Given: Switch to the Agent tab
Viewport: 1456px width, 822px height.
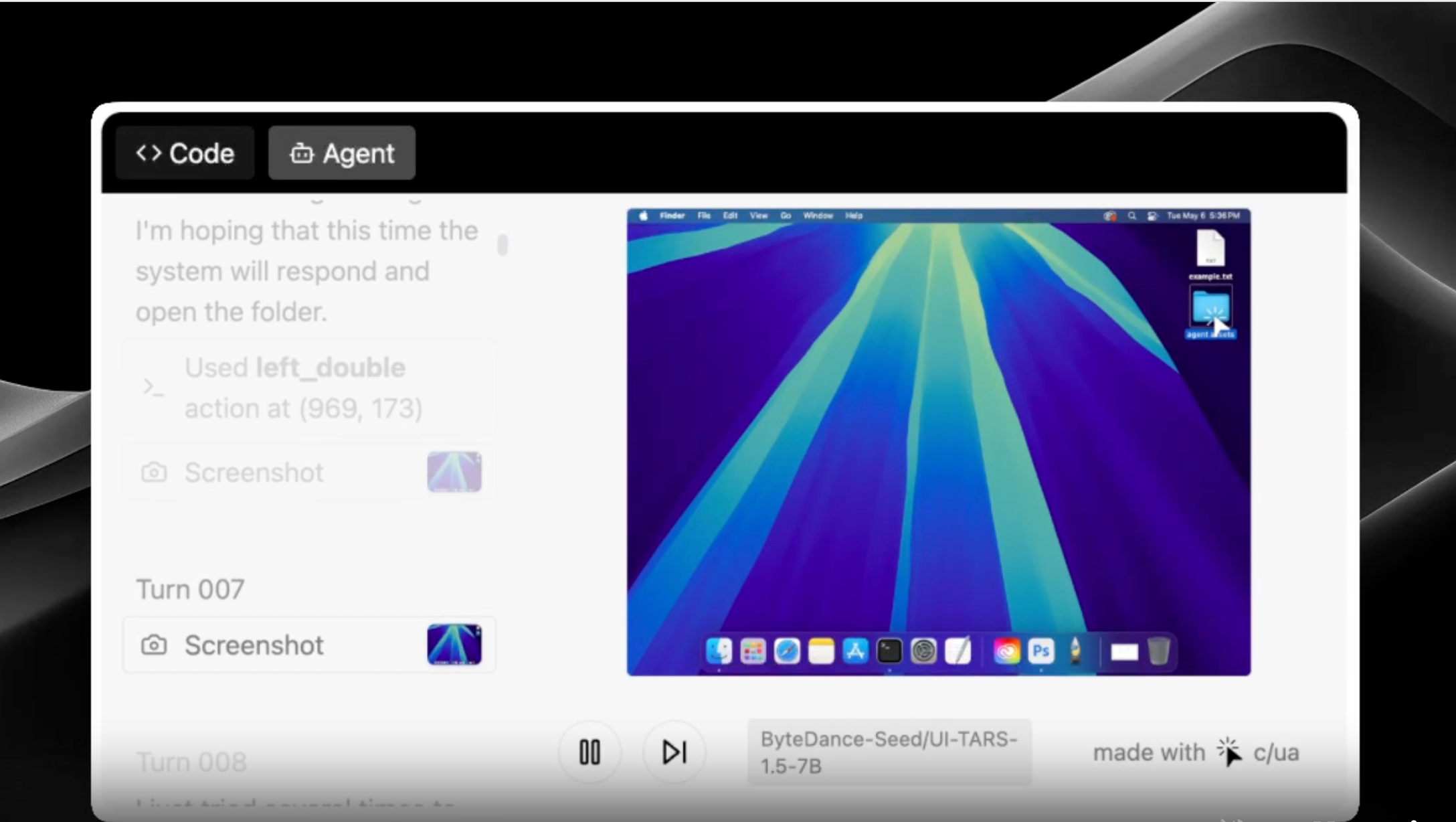Looking at the screenshot, I should pos(342,153).
